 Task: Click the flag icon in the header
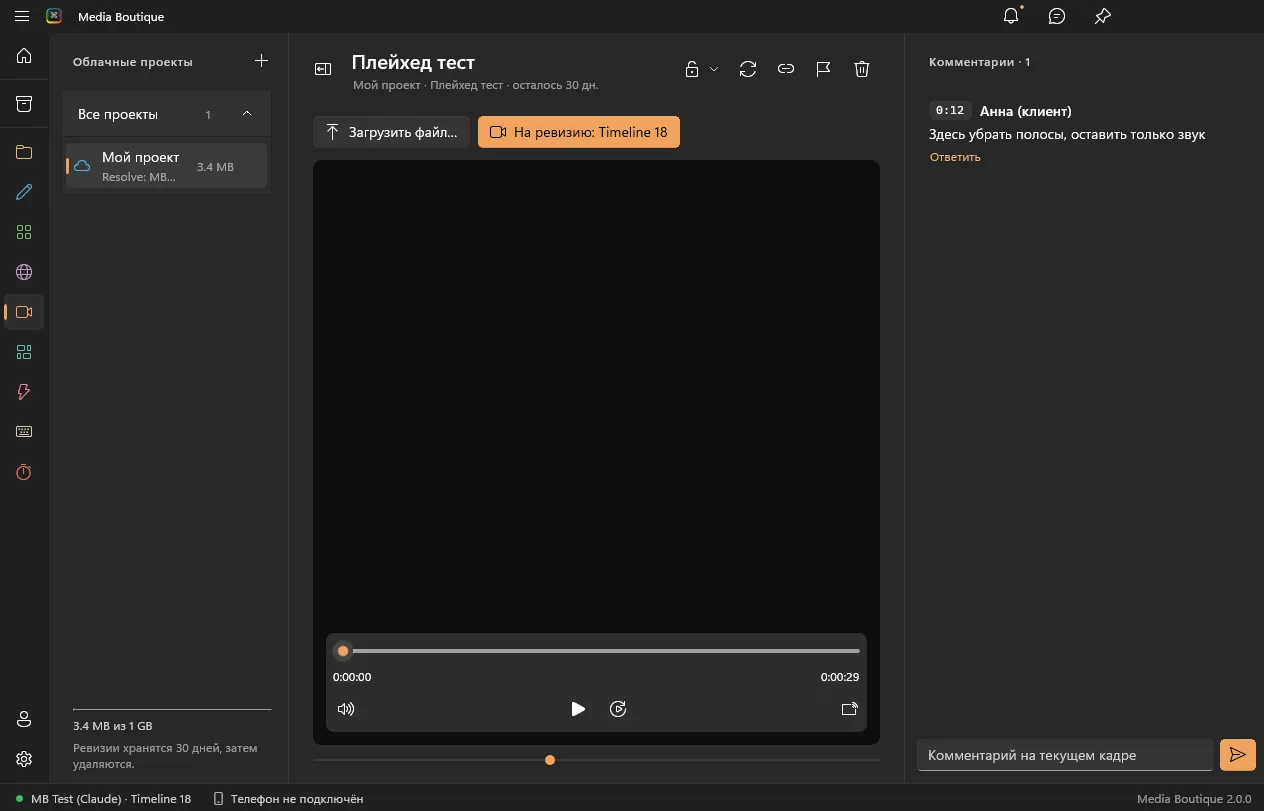[823, 69]
